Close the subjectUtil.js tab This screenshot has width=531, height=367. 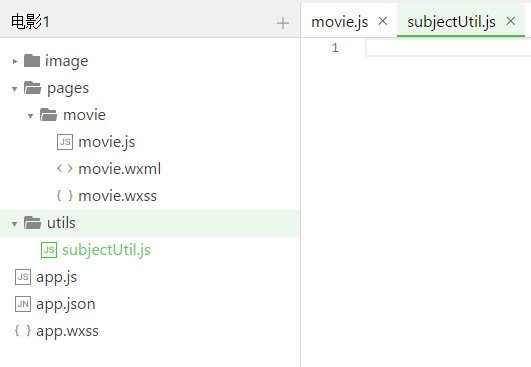pyautogui.click(x=511, y=21)
